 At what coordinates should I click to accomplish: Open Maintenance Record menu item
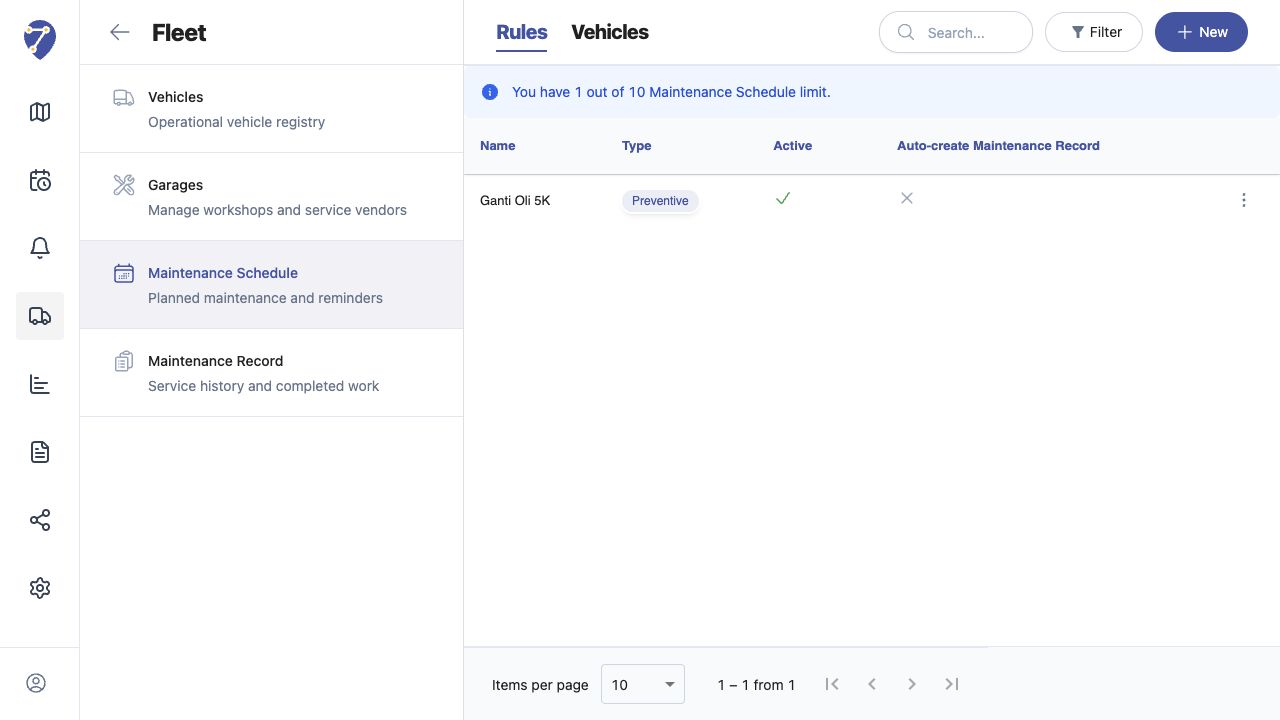coord(271,373)
